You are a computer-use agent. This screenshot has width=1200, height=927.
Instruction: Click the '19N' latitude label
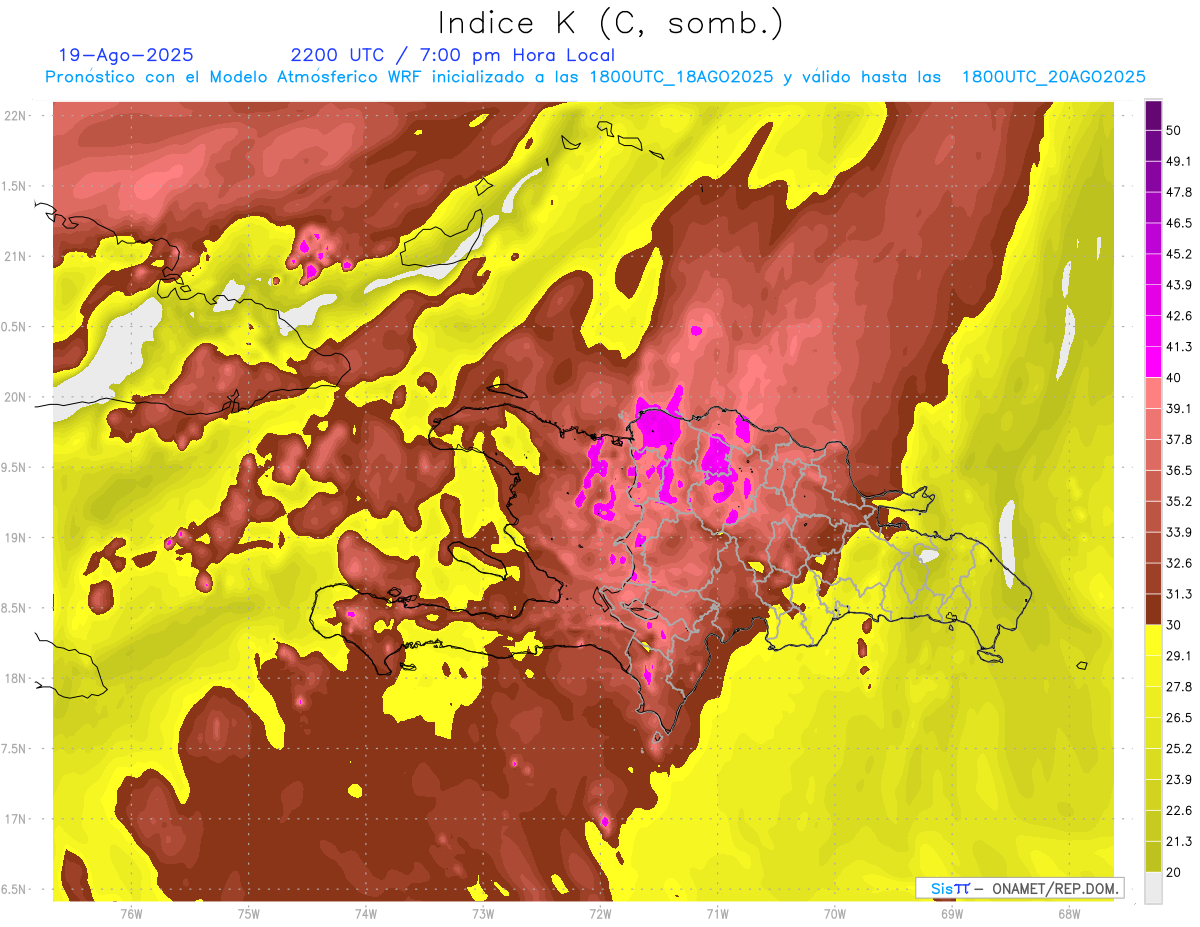click(x=15, y=538)
